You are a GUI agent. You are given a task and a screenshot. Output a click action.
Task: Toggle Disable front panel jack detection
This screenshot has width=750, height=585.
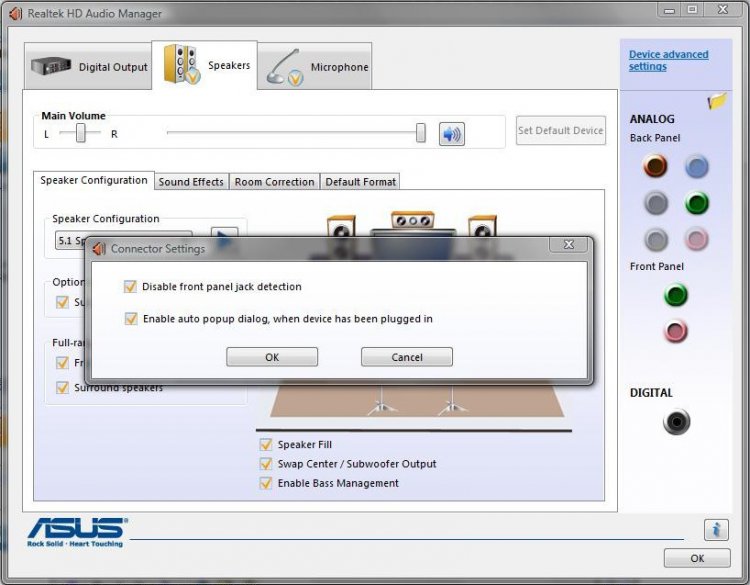coord(130,287)
